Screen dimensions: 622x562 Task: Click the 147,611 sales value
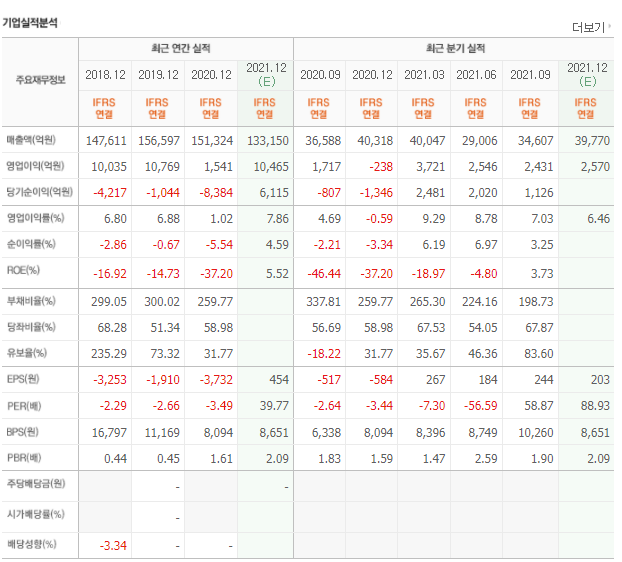coord(106,140)
